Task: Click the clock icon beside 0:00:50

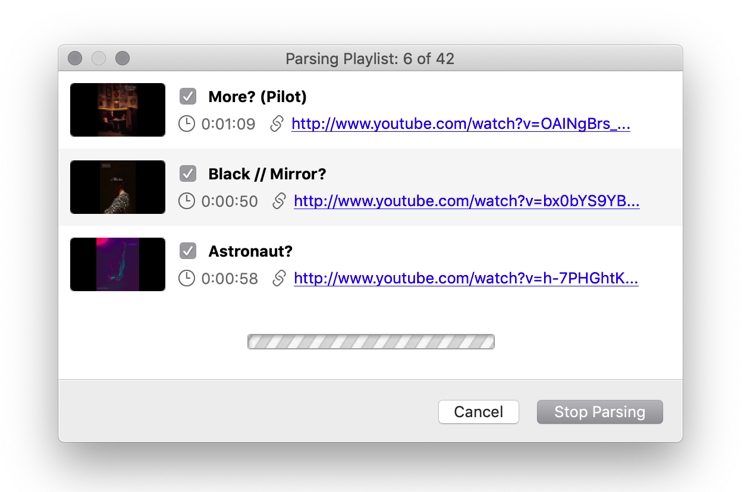Action: tap(187, 201)
